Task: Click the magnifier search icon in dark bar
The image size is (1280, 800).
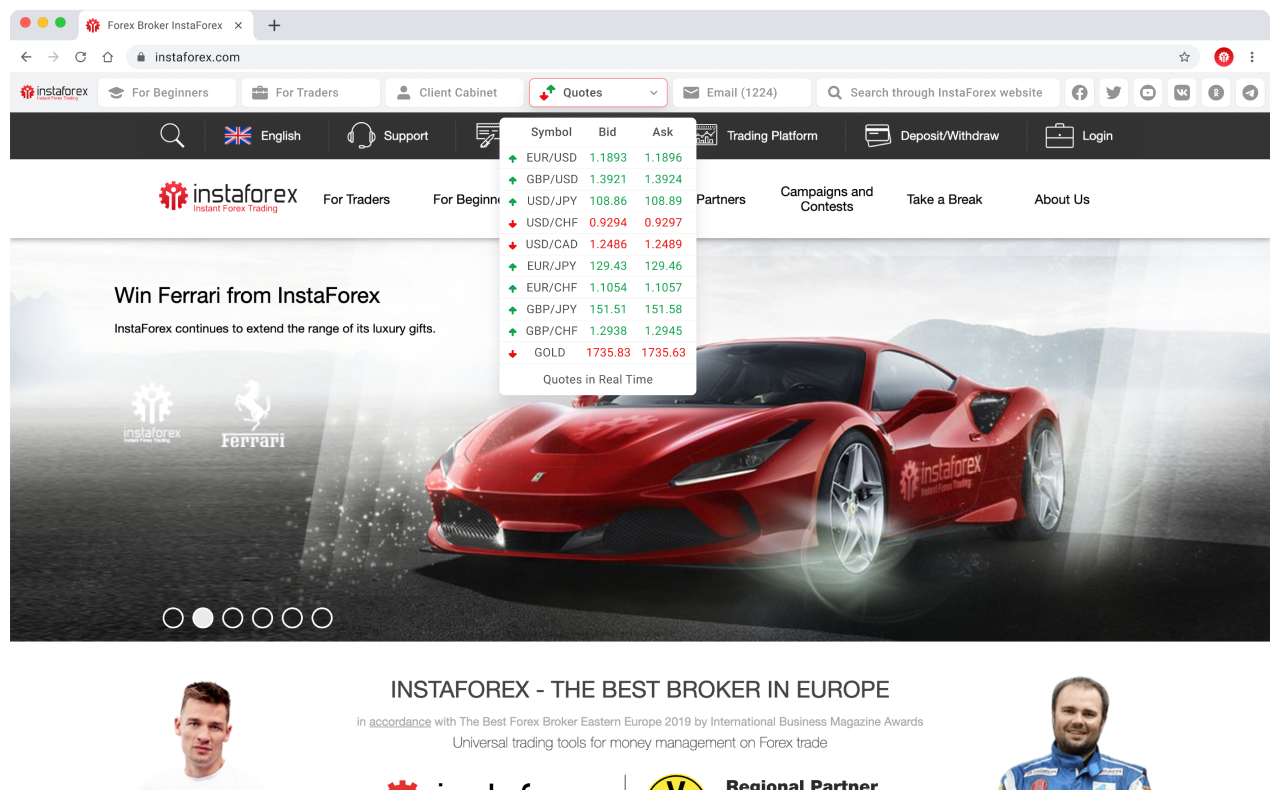Action: 172,136
